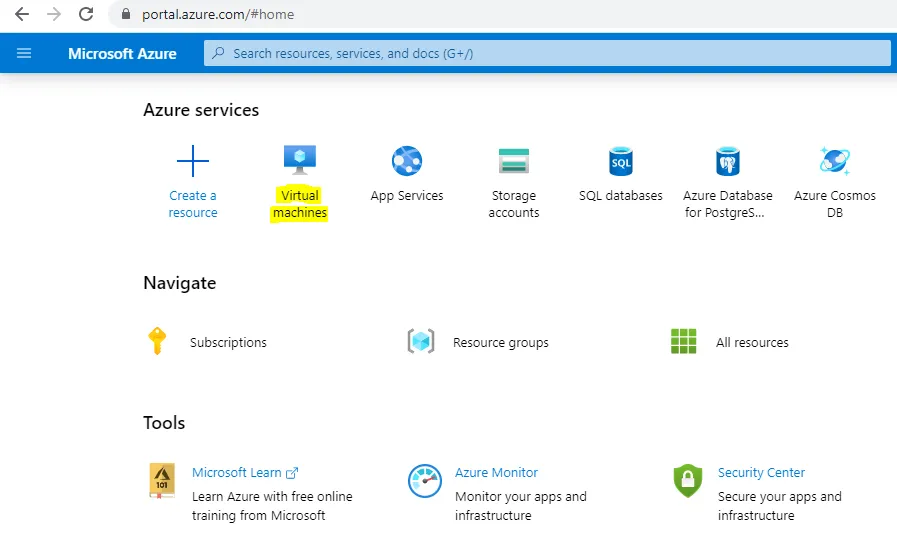This screenshot has height=554, width=897.
Task: Open Azure Database for PostgreSQL icon
Action: (x=728, y=161)
